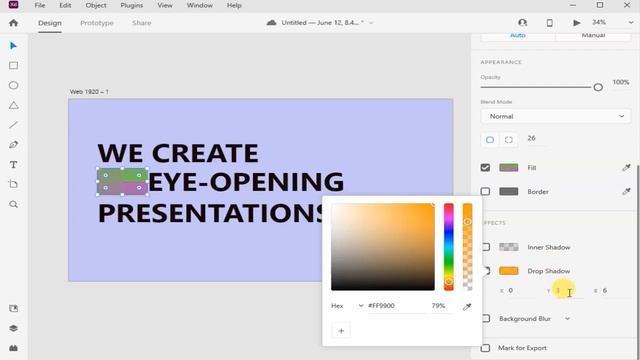Select the Auto height option
Screen dimensions: 640x360
tap(518, 36)
